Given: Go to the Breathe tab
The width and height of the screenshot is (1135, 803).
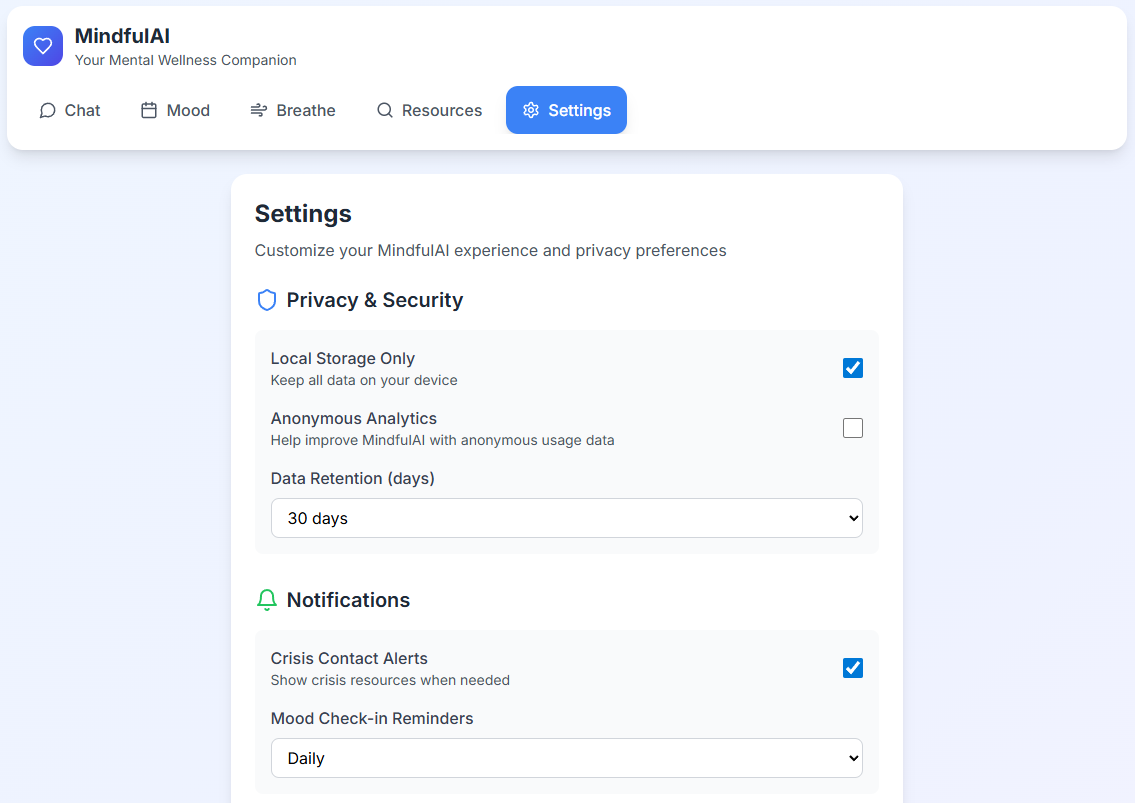Looking at the screenshot, I should (x=293, y=110).
